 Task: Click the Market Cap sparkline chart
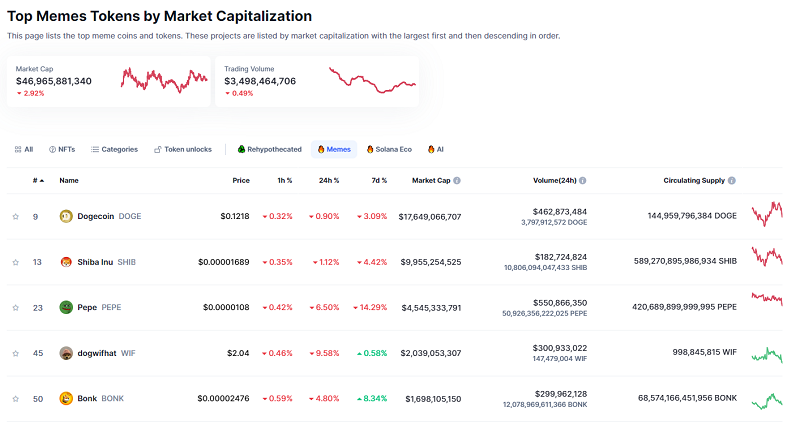point(164,79)
